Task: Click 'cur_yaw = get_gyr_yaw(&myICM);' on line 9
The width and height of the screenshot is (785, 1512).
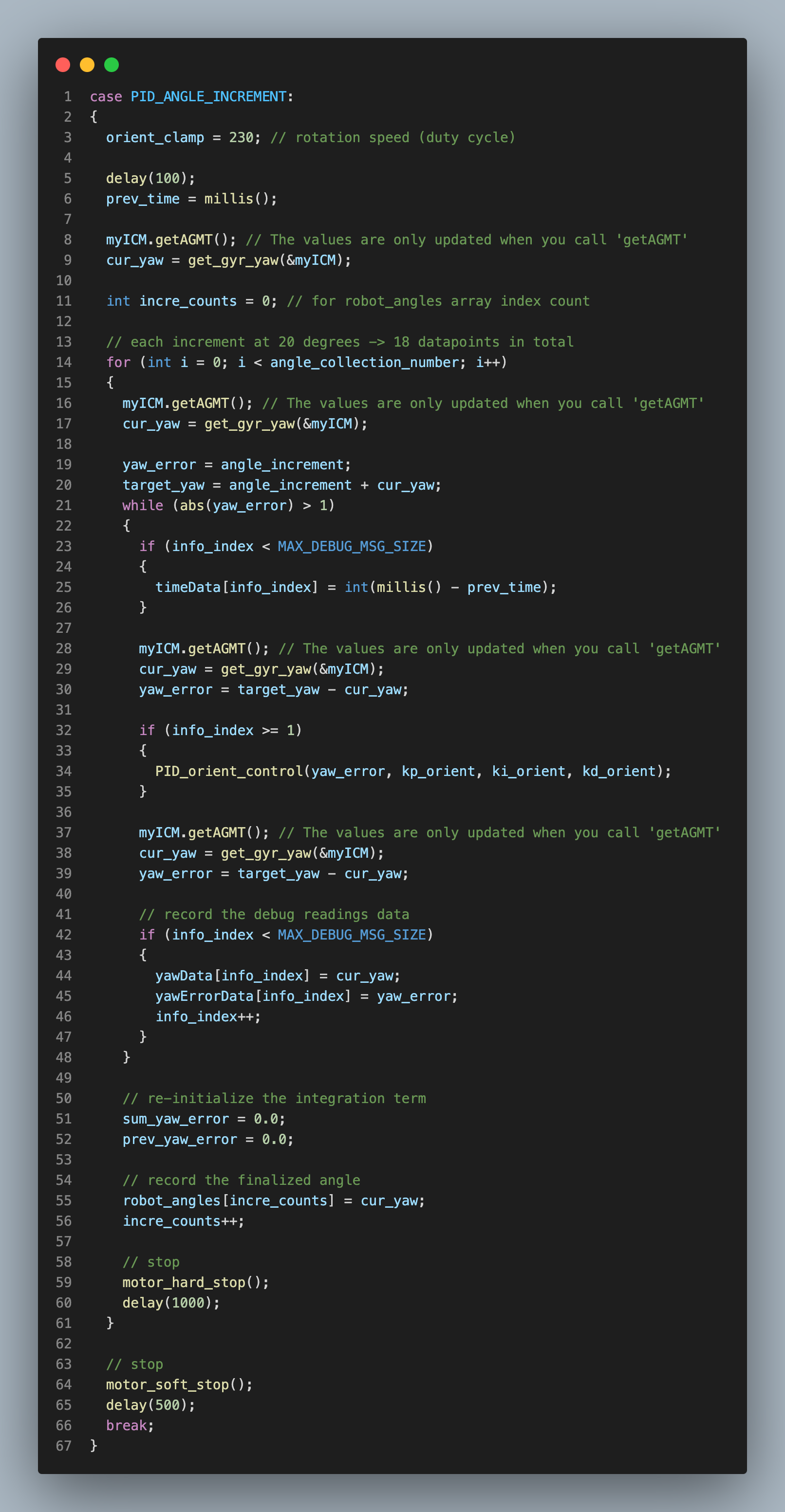Action: point(228,260)
